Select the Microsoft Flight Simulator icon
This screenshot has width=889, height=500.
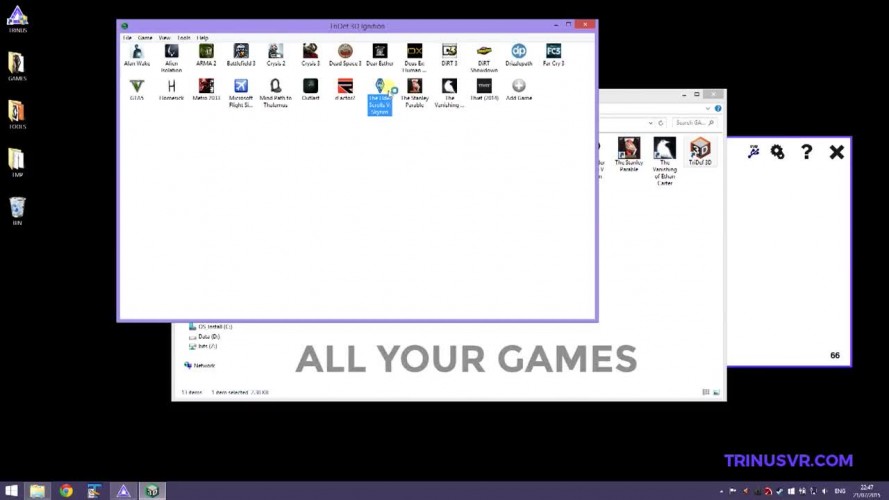(x=241, y=92)
